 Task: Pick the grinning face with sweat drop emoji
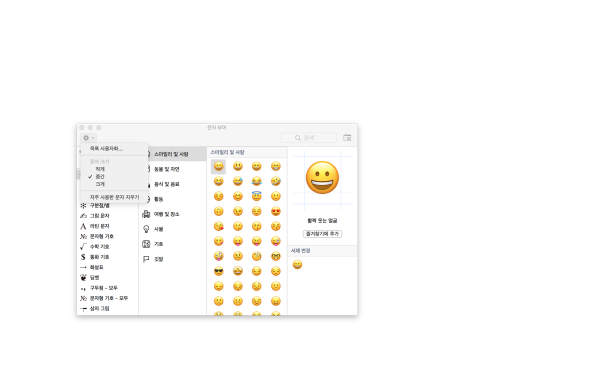238,181
